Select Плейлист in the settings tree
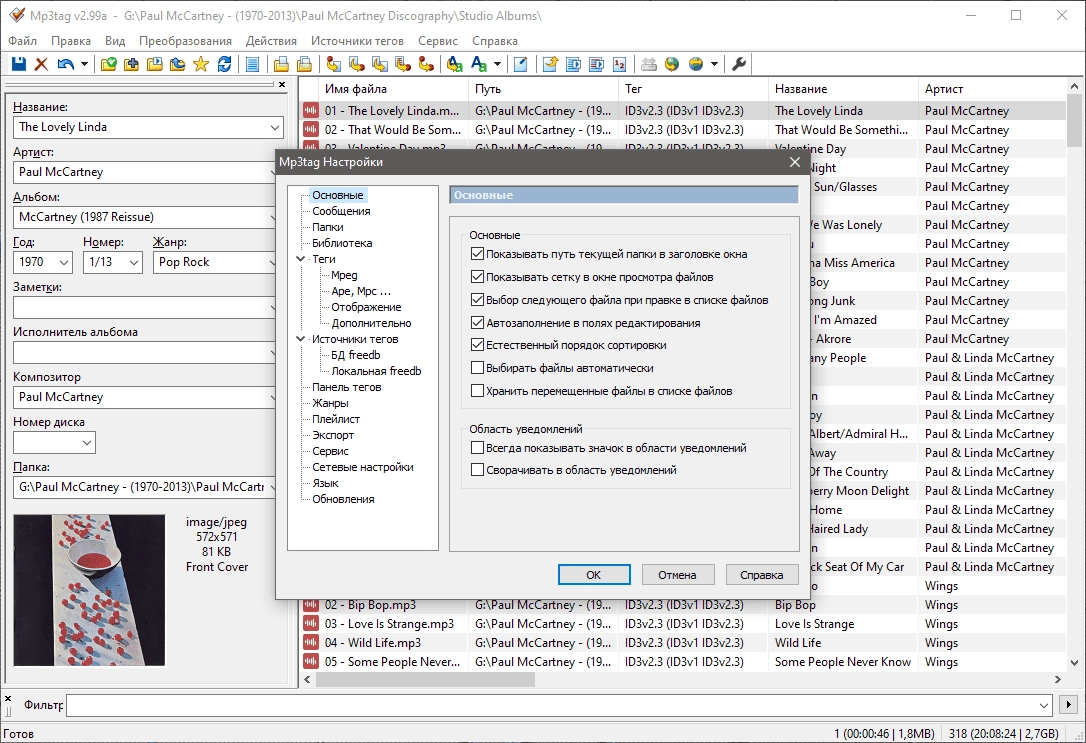The image size is (1086, 743). tap(336, 419)
